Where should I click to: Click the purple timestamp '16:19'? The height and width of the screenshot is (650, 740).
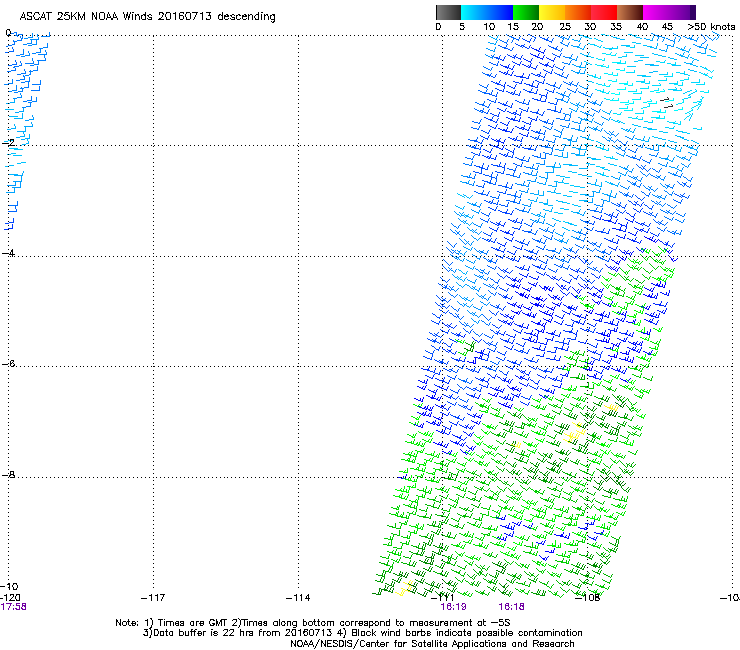453,607
